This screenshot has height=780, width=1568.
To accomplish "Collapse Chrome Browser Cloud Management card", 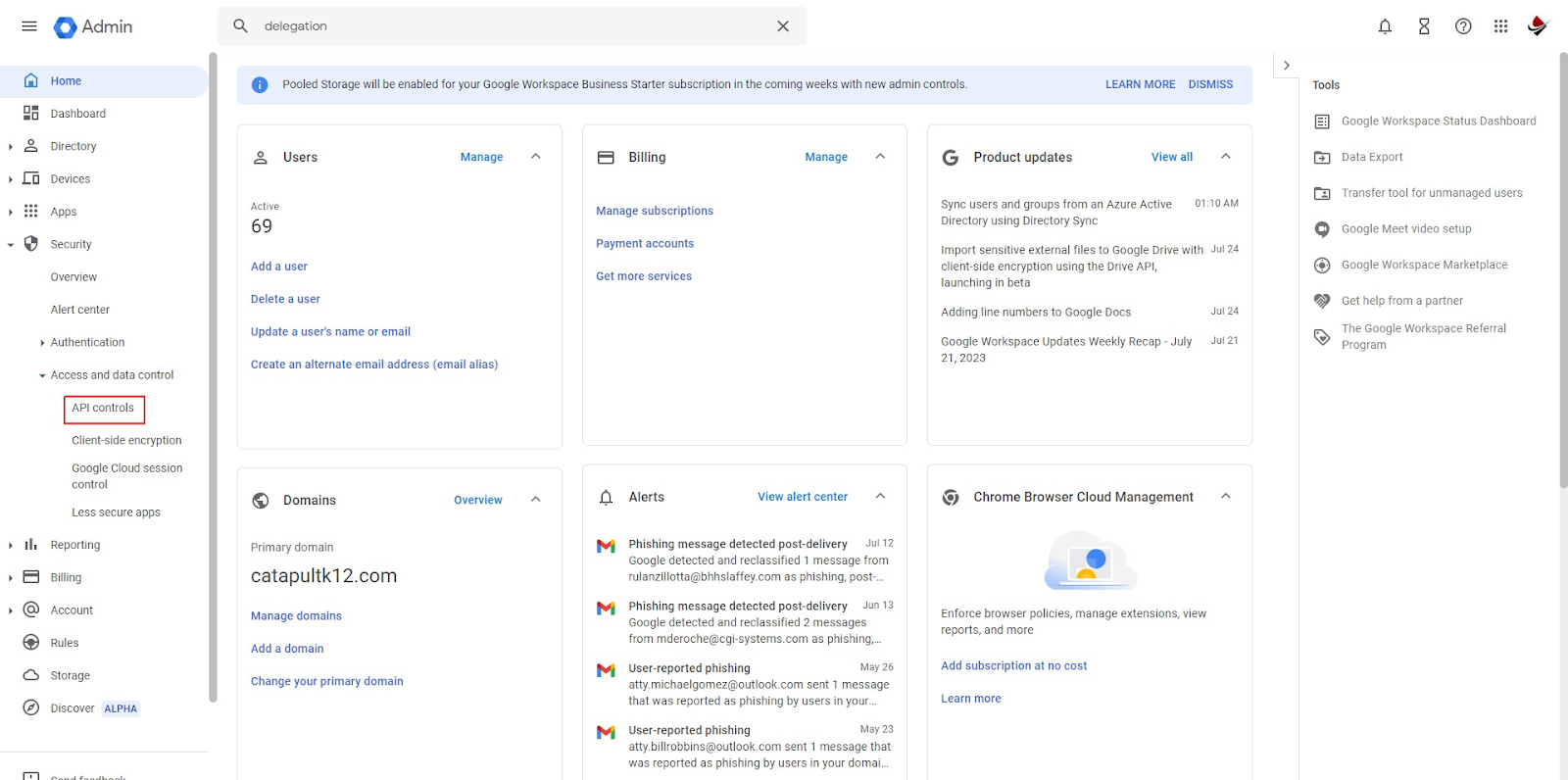I will (1225, 497).
